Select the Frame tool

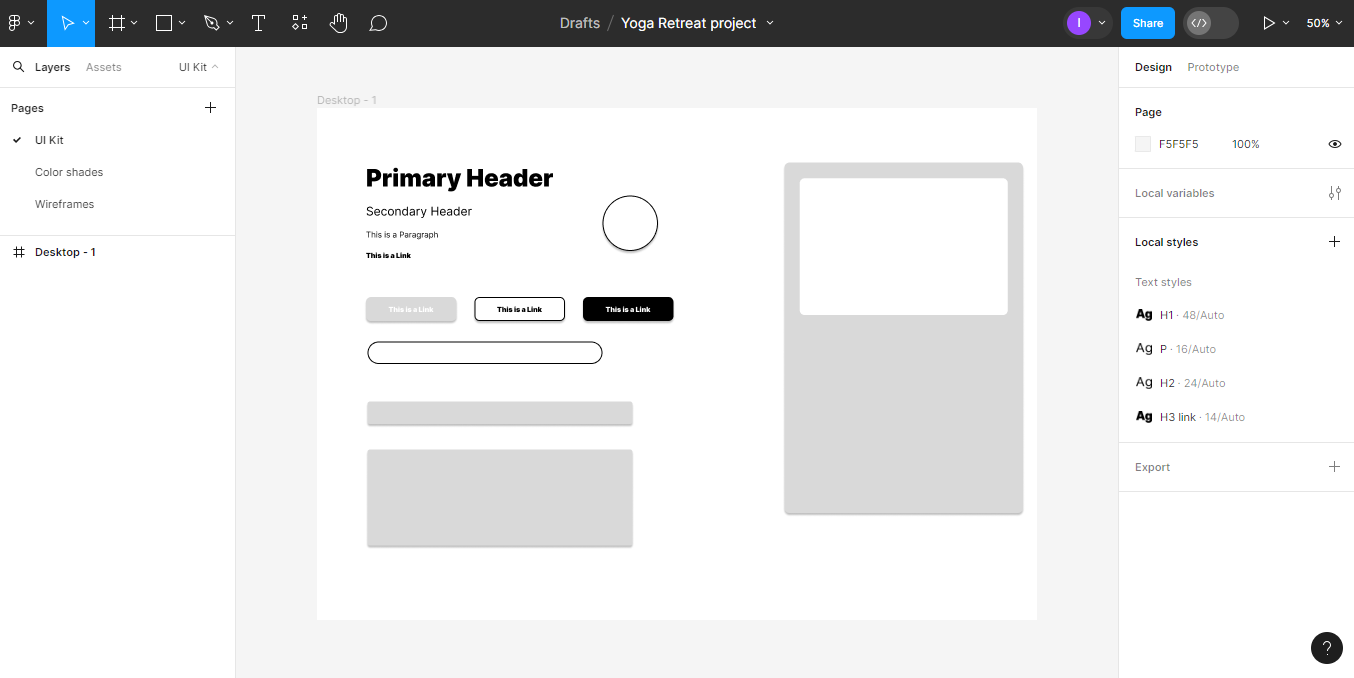117,23
